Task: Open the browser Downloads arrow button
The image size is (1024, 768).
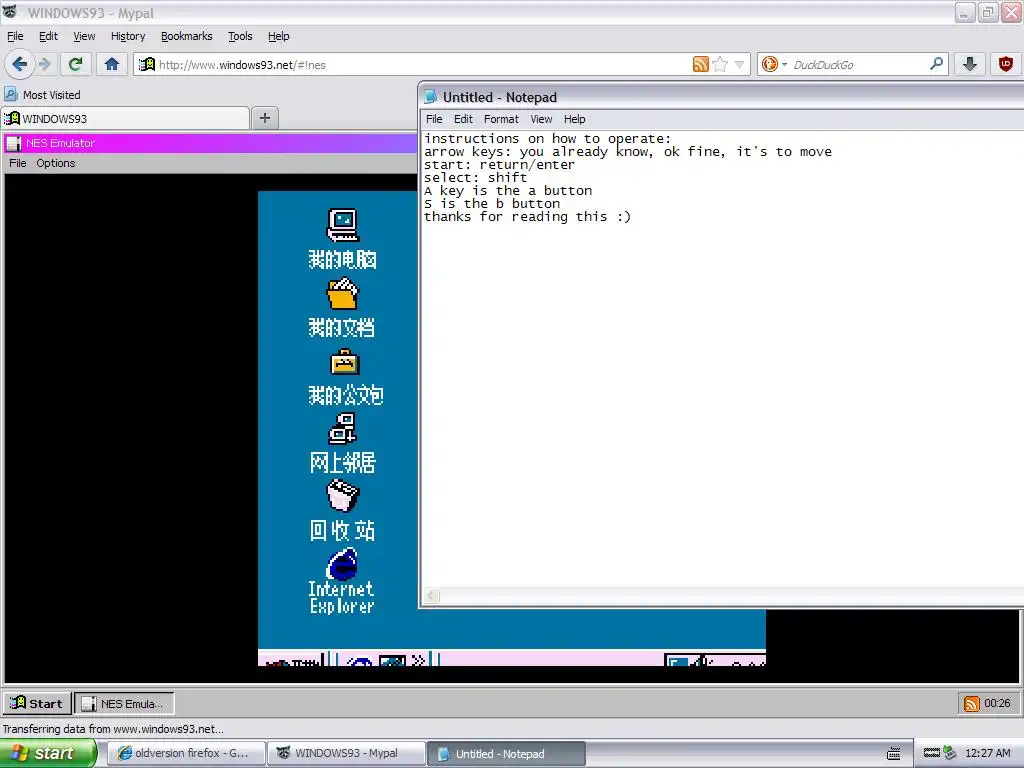Action: coord(970,64)
